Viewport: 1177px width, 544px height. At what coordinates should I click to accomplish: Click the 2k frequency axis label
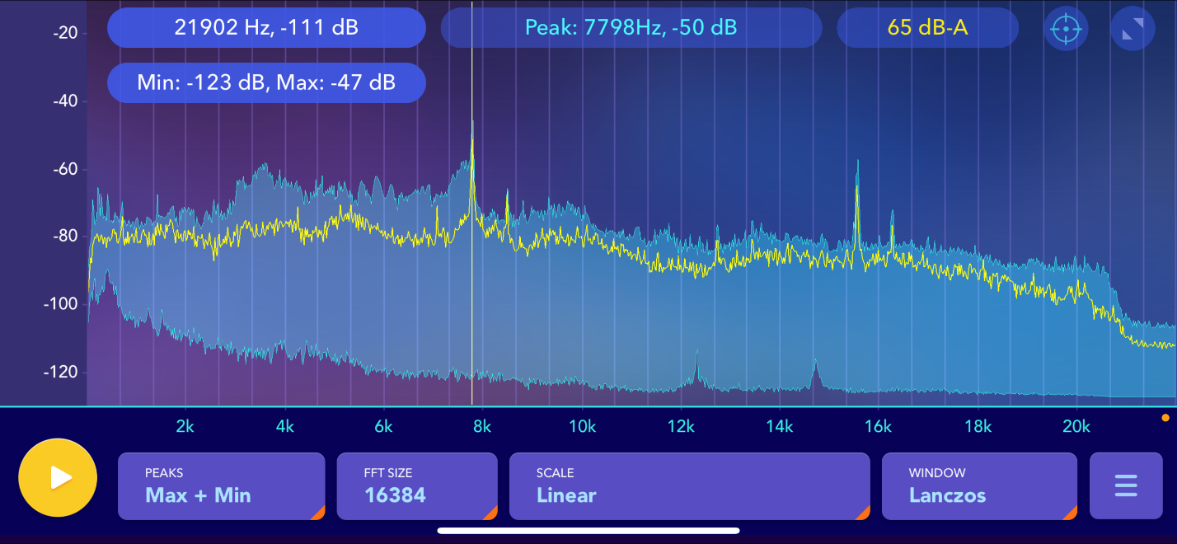point(185,427)
